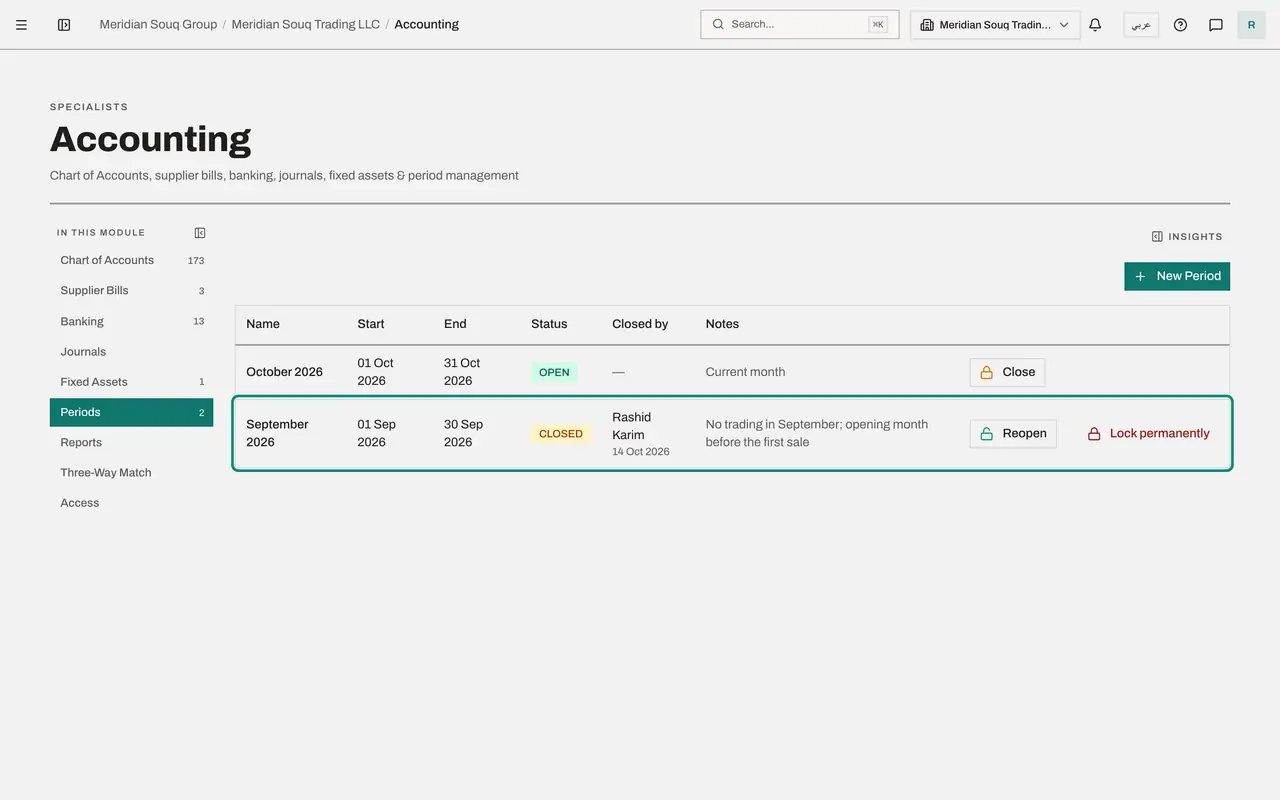Click the OPEN status badge
The height and width of the screenshot is (800, 1280).
pos(554,372)
